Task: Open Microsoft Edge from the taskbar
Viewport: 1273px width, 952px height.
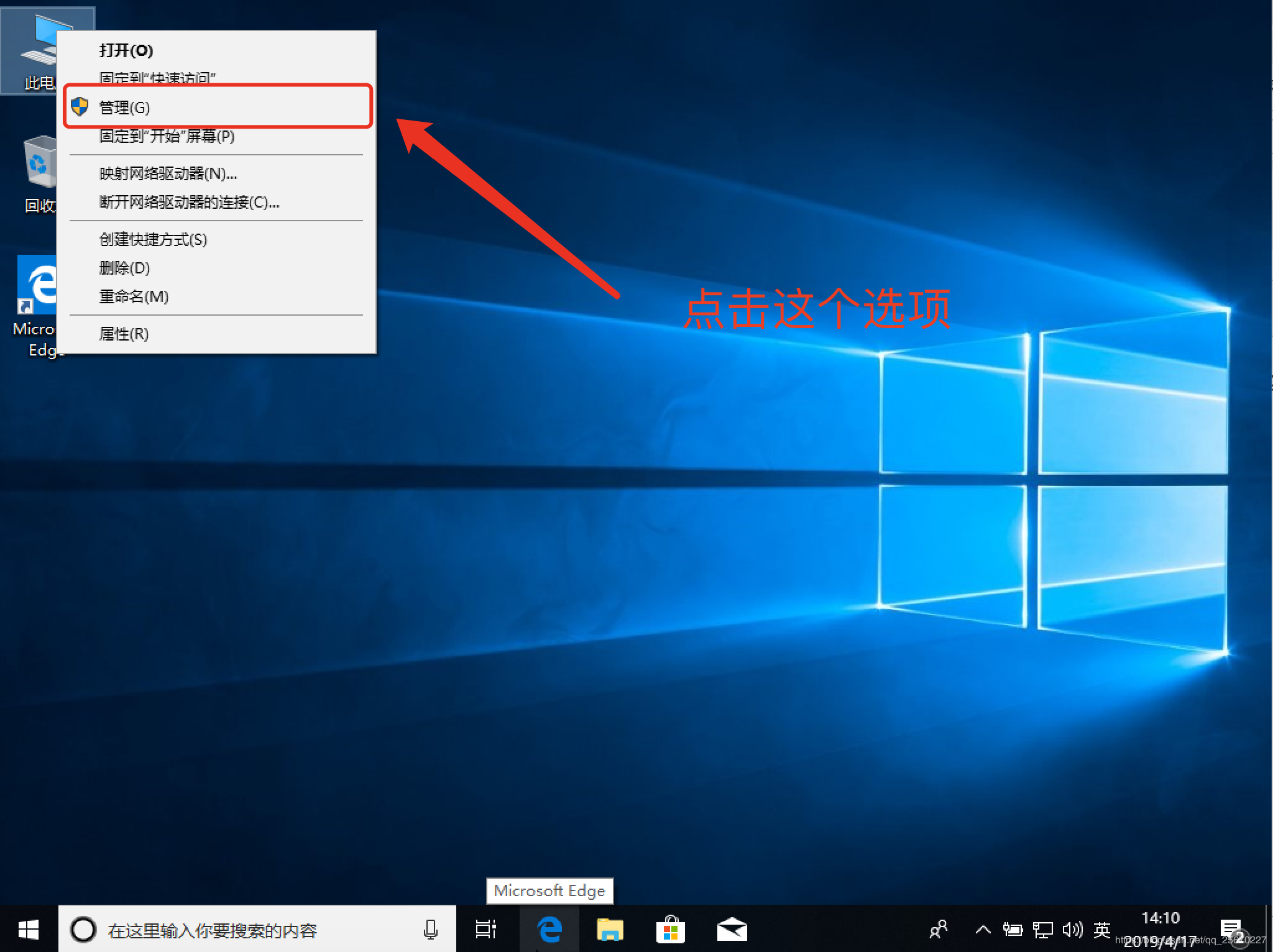Action: [549, 930]
